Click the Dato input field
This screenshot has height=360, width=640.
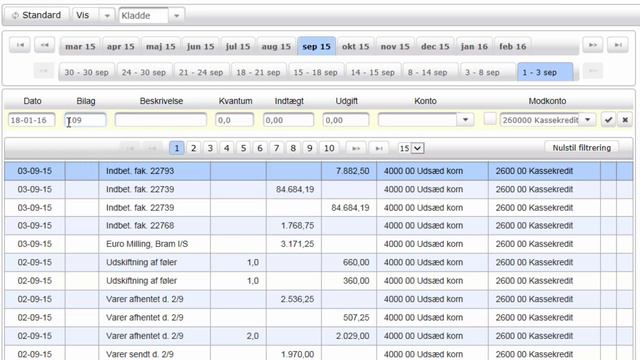[31, 120]
